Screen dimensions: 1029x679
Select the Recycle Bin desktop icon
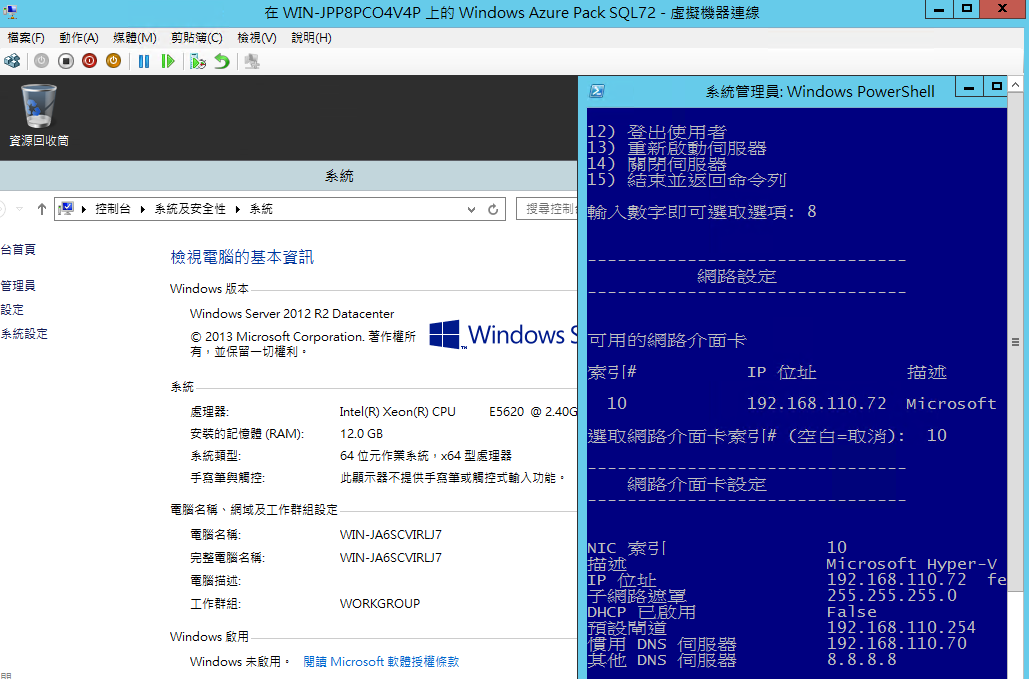(39, 115)
